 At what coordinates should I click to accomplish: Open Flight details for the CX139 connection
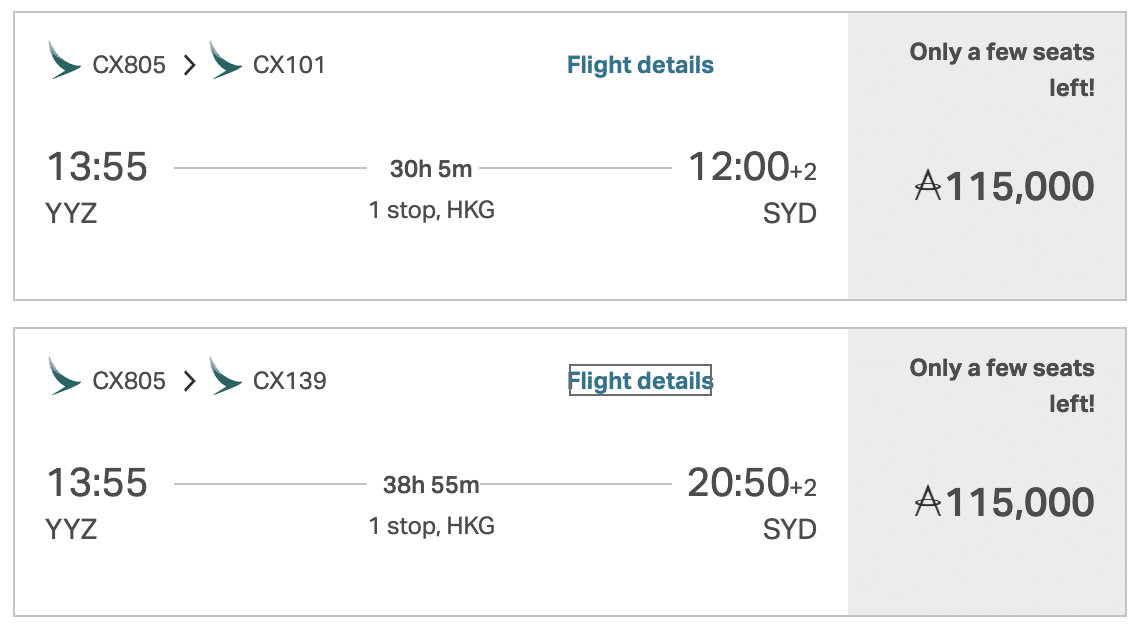click(x=640, y=381)
